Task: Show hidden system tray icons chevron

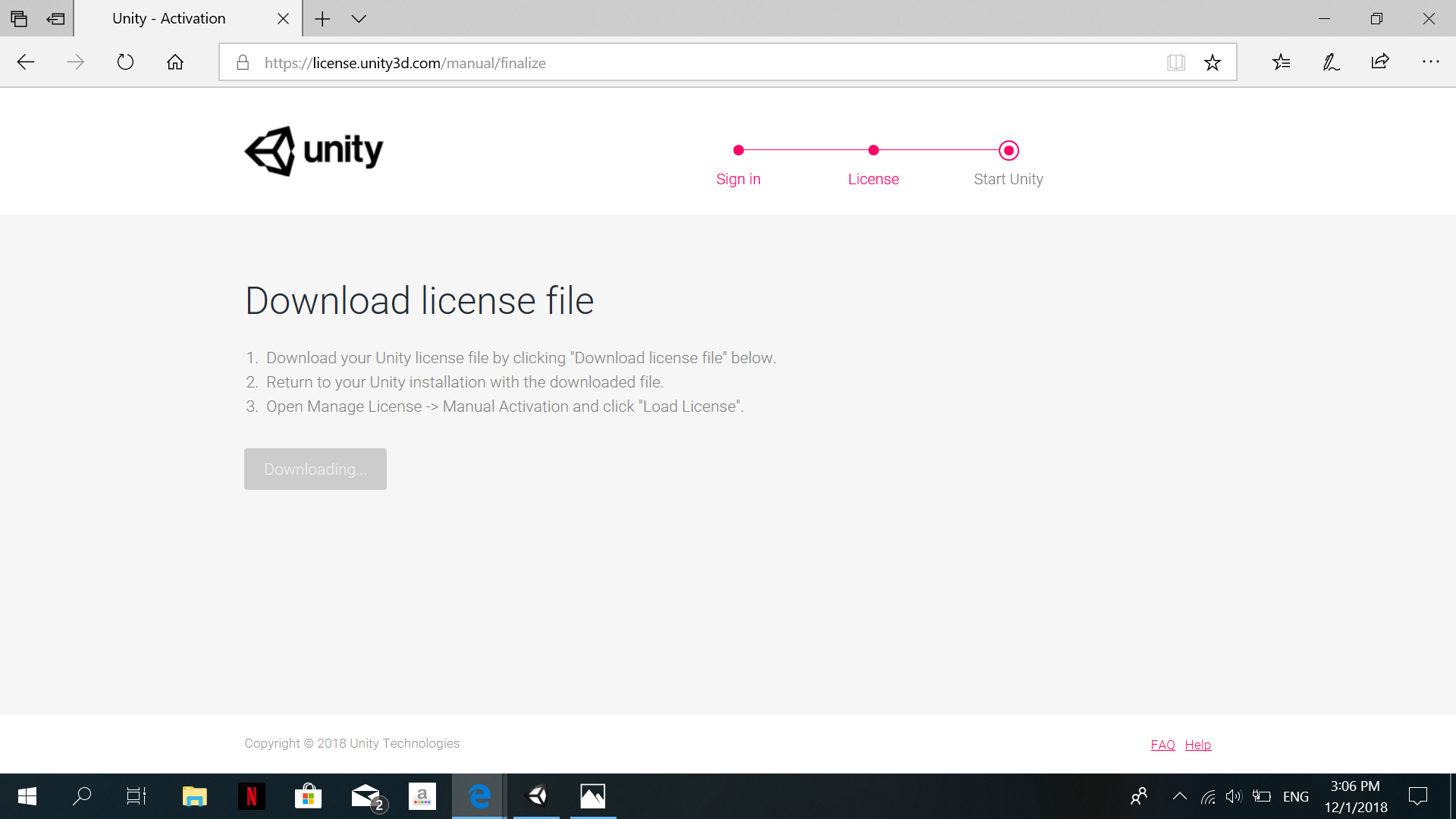Action: [x=1179, y=796]
